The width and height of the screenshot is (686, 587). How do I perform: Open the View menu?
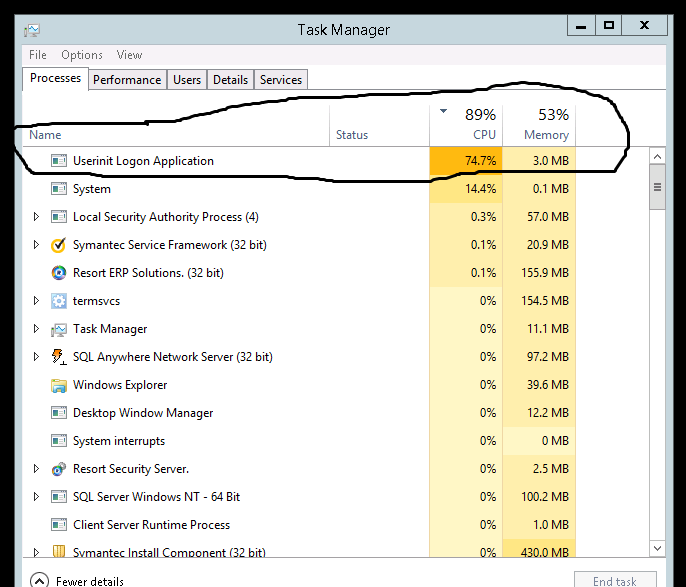(129, 55)
